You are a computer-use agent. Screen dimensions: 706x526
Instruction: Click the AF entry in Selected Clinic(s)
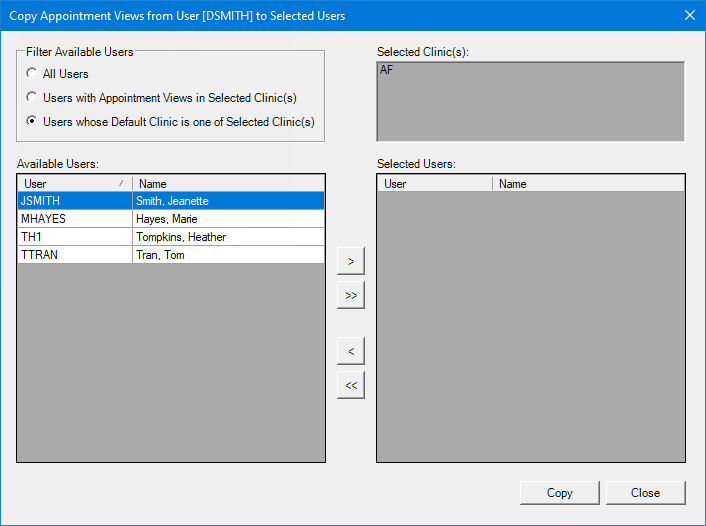point(387,71)
